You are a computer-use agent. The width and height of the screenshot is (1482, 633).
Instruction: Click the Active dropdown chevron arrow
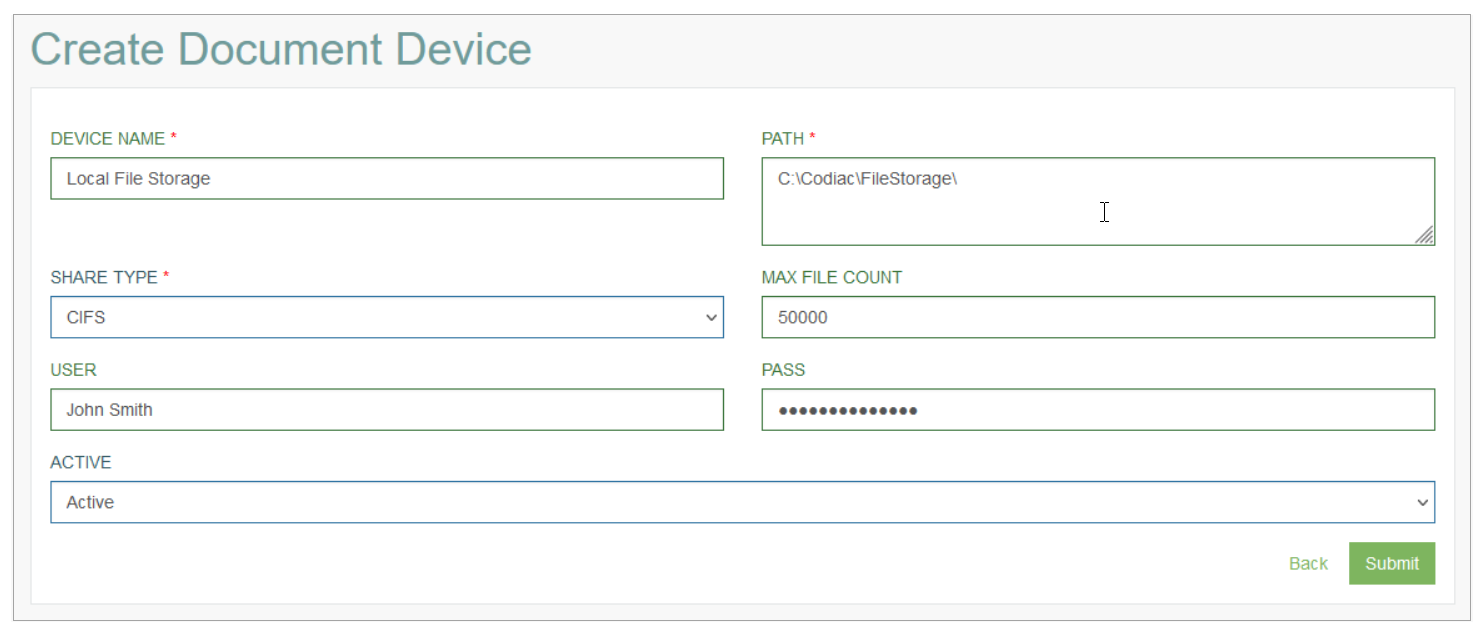(1422, 503)
